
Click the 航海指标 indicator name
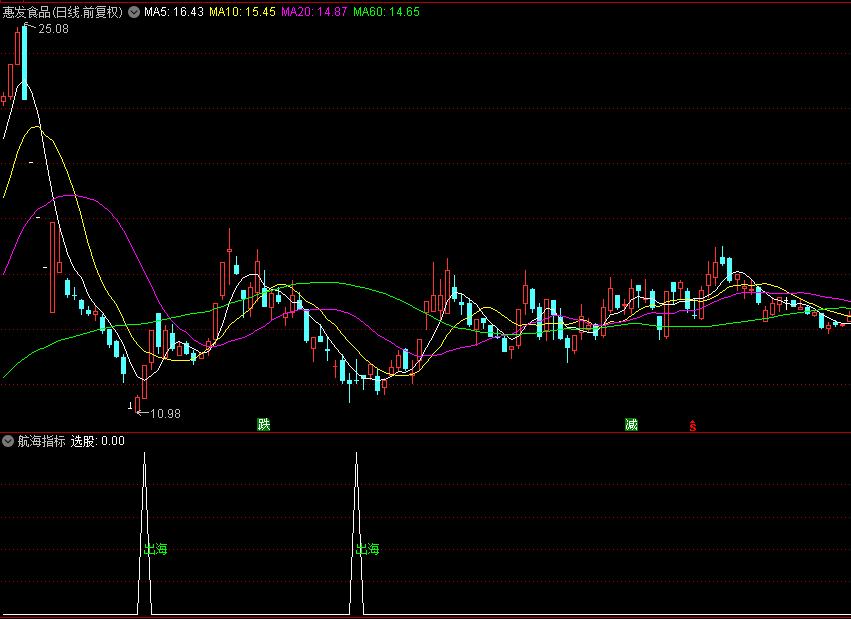[41, 441]
